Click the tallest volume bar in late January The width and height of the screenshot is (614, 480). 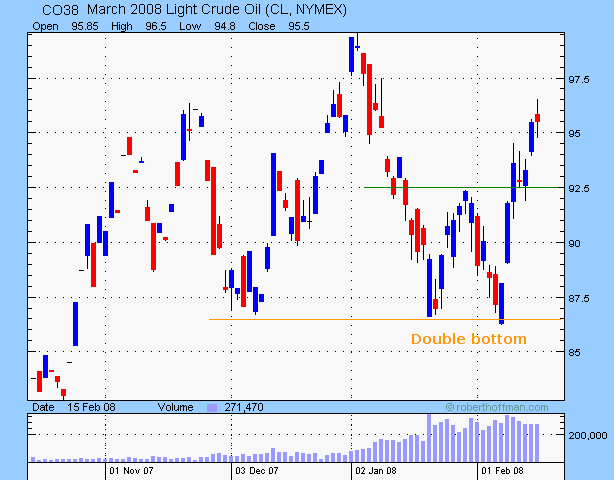[x=429, y=438]
